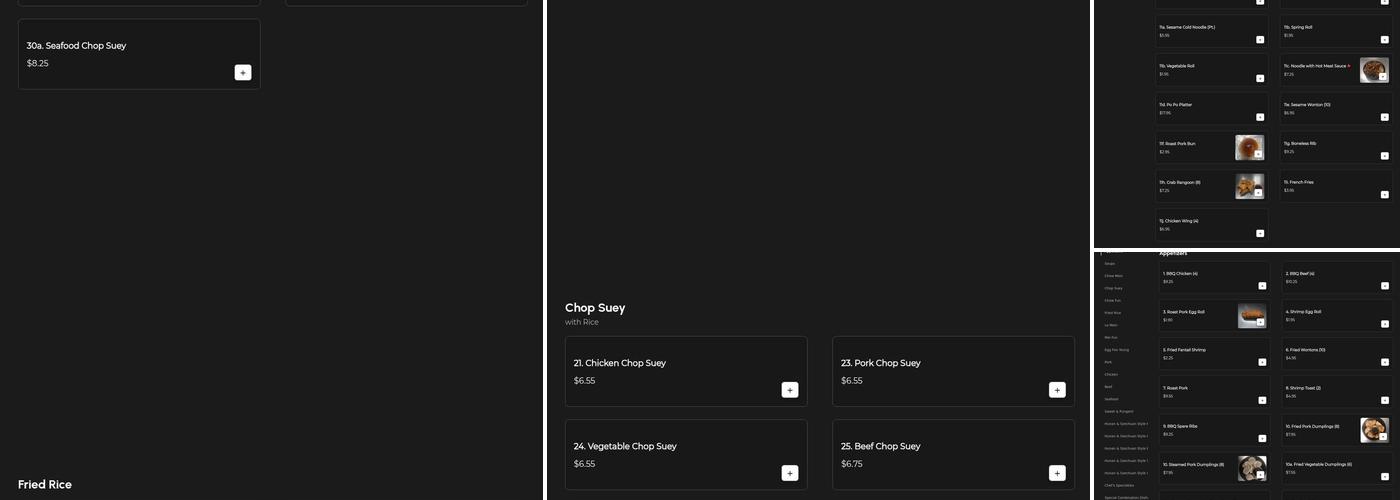Select Fried Rice category in sidebar
This screenshot has height=500, width=1400.
[x=1112, y=313]
